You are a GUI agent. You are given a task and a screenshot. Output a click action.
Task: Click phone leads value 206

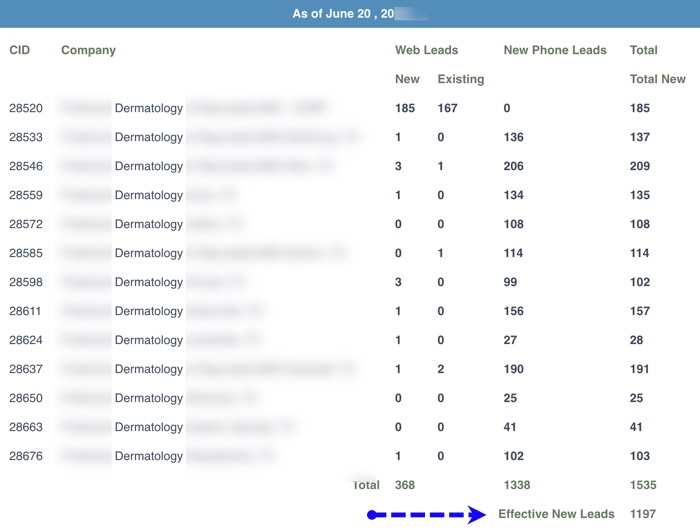(513, 166)
